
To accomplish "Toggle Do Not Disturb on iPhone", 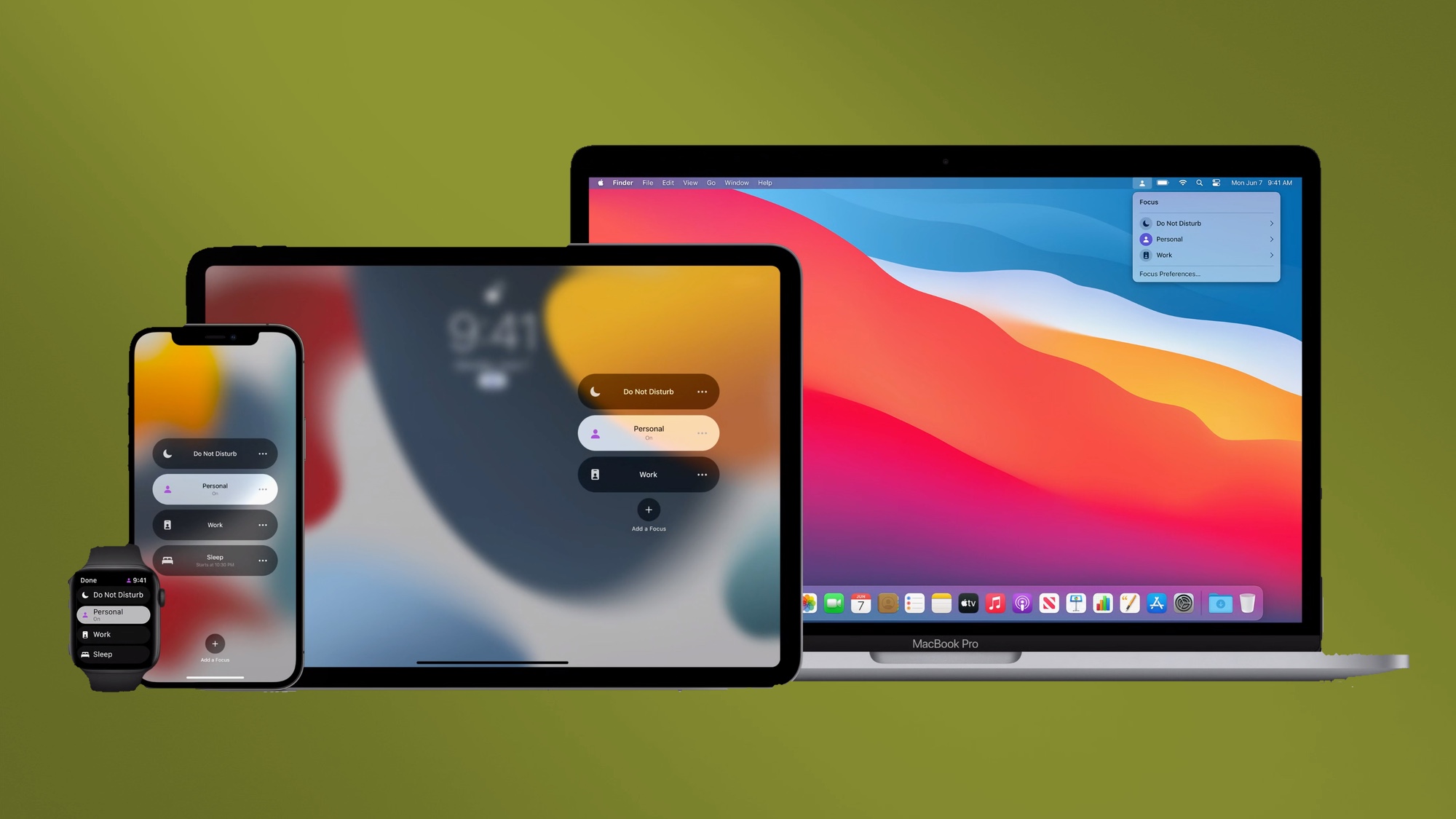I will [214, 453].
